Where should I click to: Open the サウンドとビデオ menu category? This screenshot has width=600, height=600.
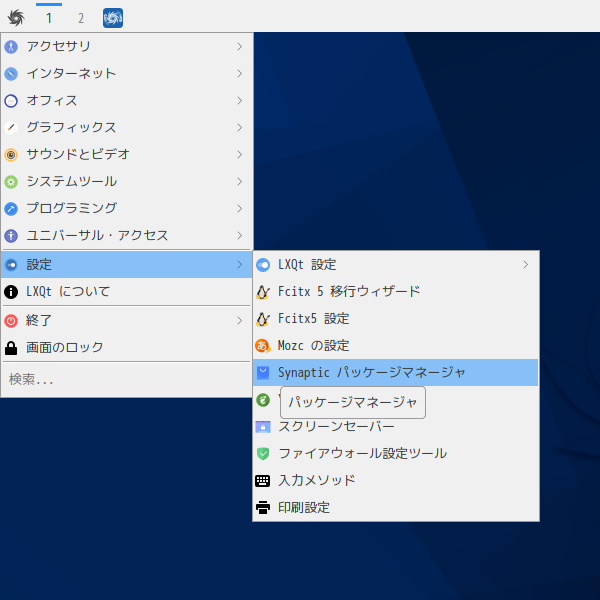coord(126,155)
